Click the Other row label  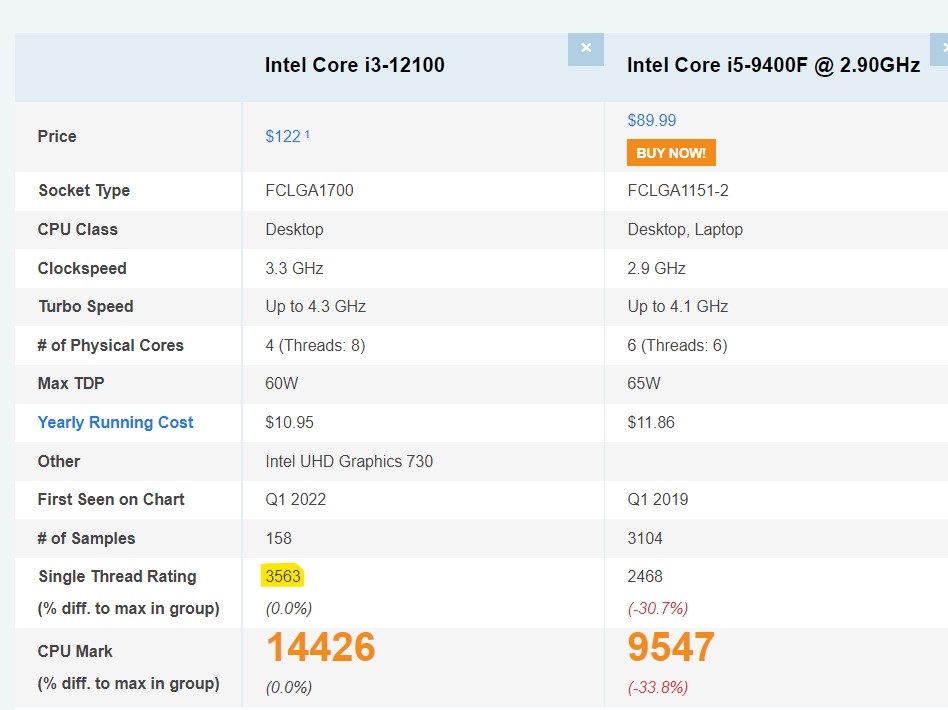59,461
